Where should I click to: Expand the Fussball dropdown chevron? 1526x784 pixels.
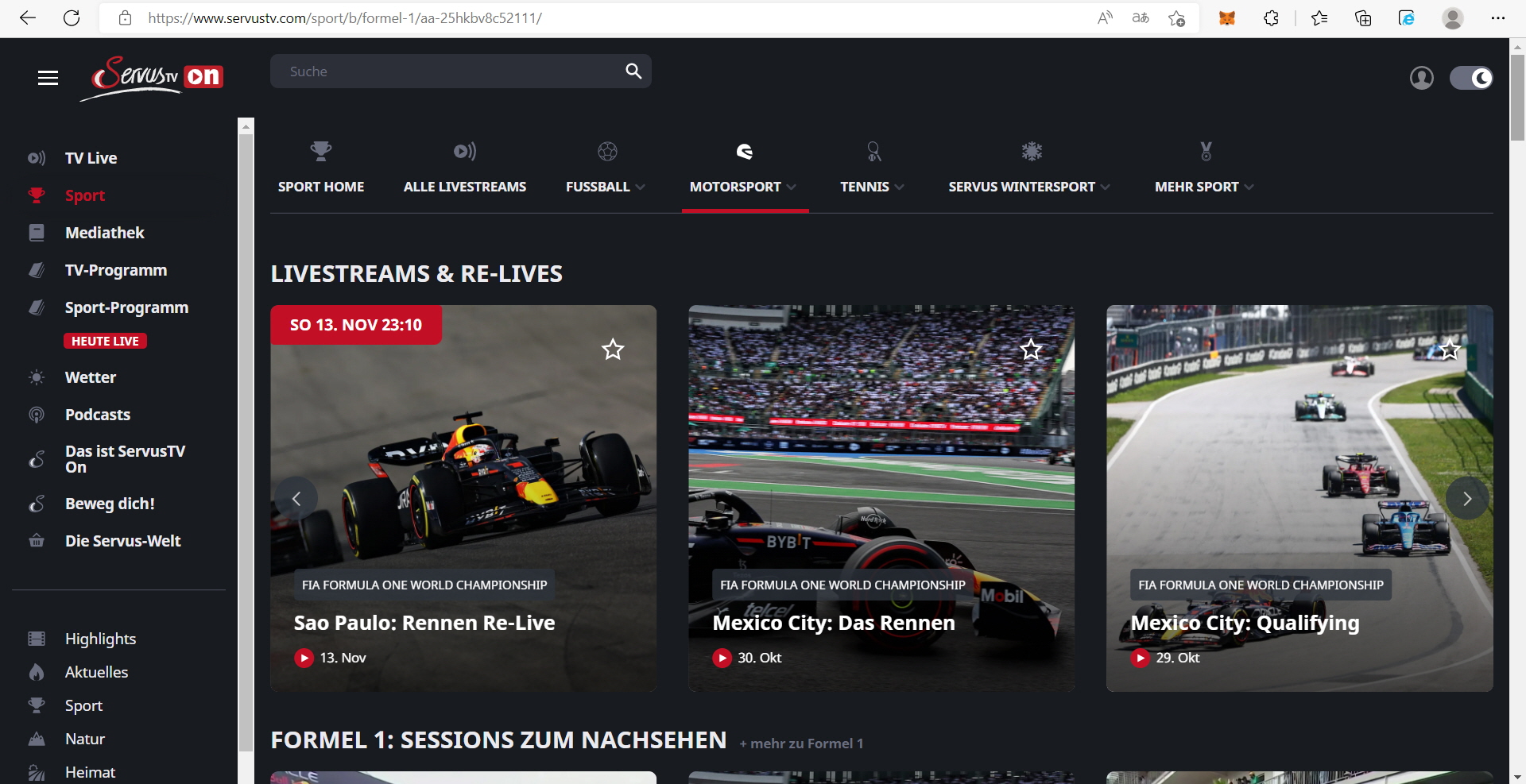[x=640, y=187]
